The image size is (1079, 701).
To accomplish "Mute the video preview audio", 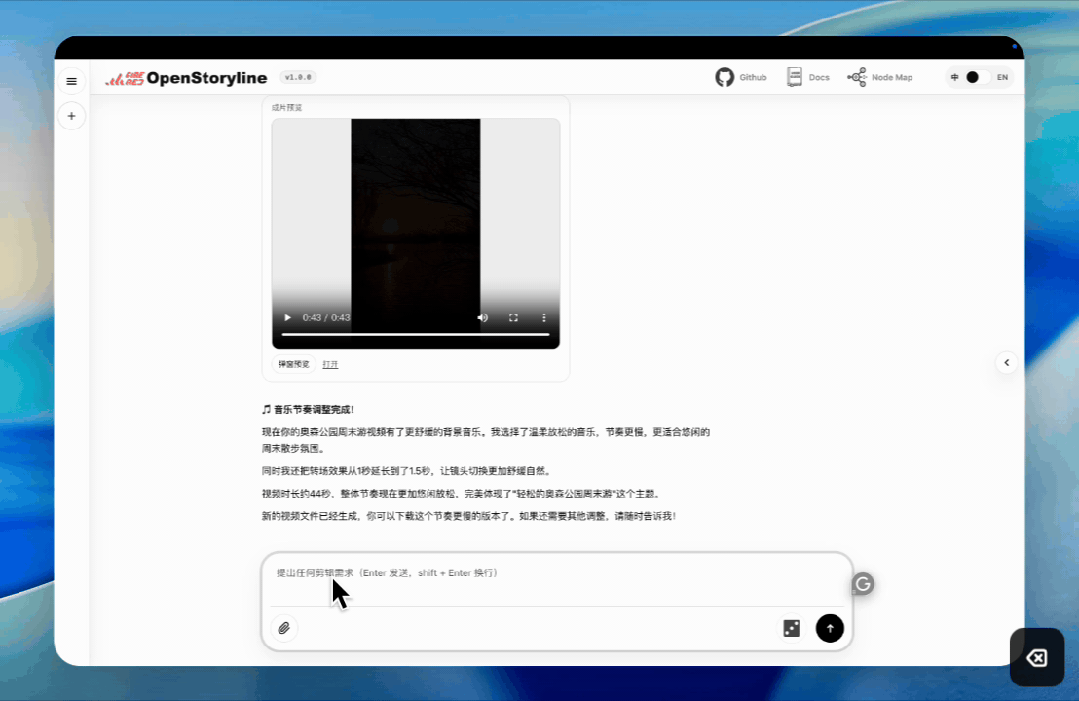I will [483, 317].
